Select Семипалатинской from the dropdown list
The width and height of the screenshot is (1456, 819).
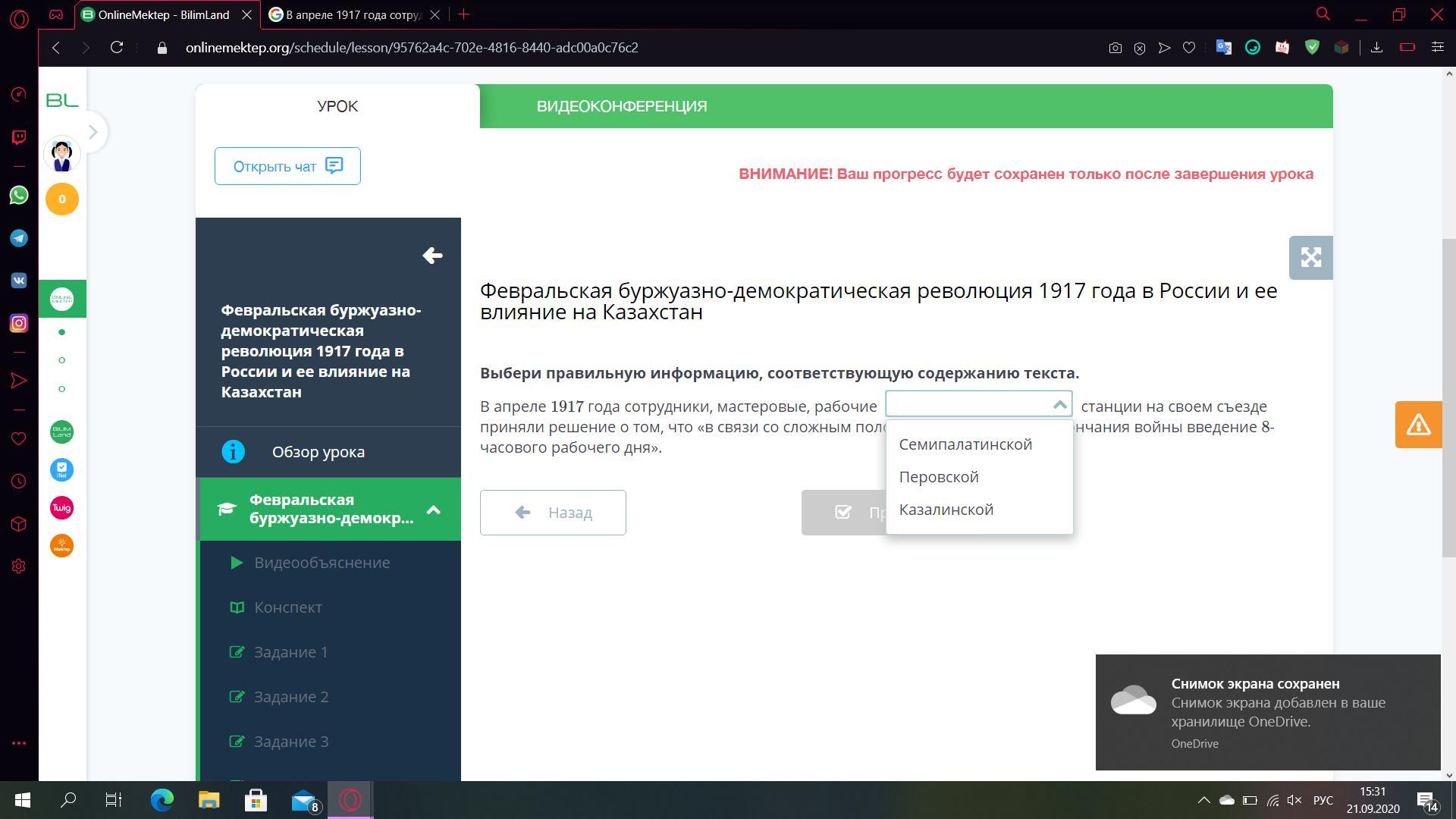click(x=965, y=444)
